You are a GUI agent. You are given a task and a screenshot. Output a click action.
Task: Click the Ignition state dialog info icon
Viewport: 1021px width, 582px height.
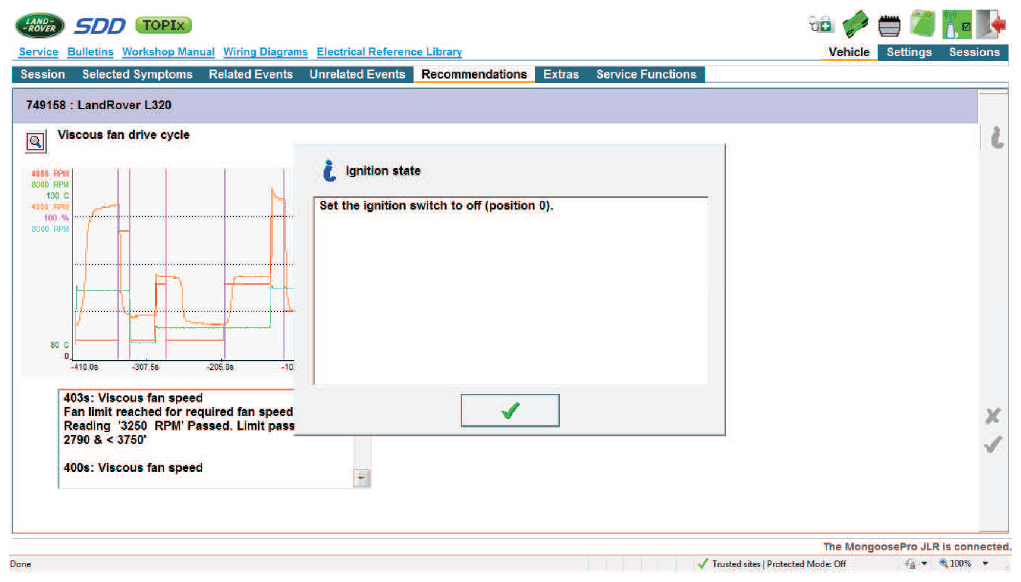coord(329,171)
